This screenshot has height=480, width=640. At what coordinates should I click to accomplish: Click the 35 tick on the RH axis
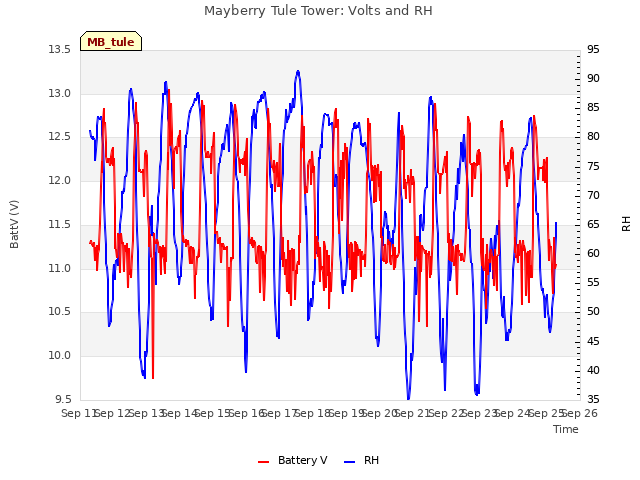pos(593,399)
